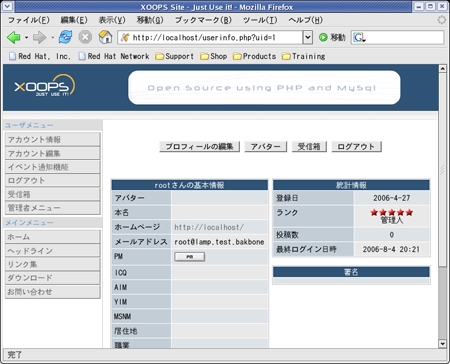Screen dimensions: 450x364
Task: Click the プロフィールの編集 button
Action: click(199, 146)
